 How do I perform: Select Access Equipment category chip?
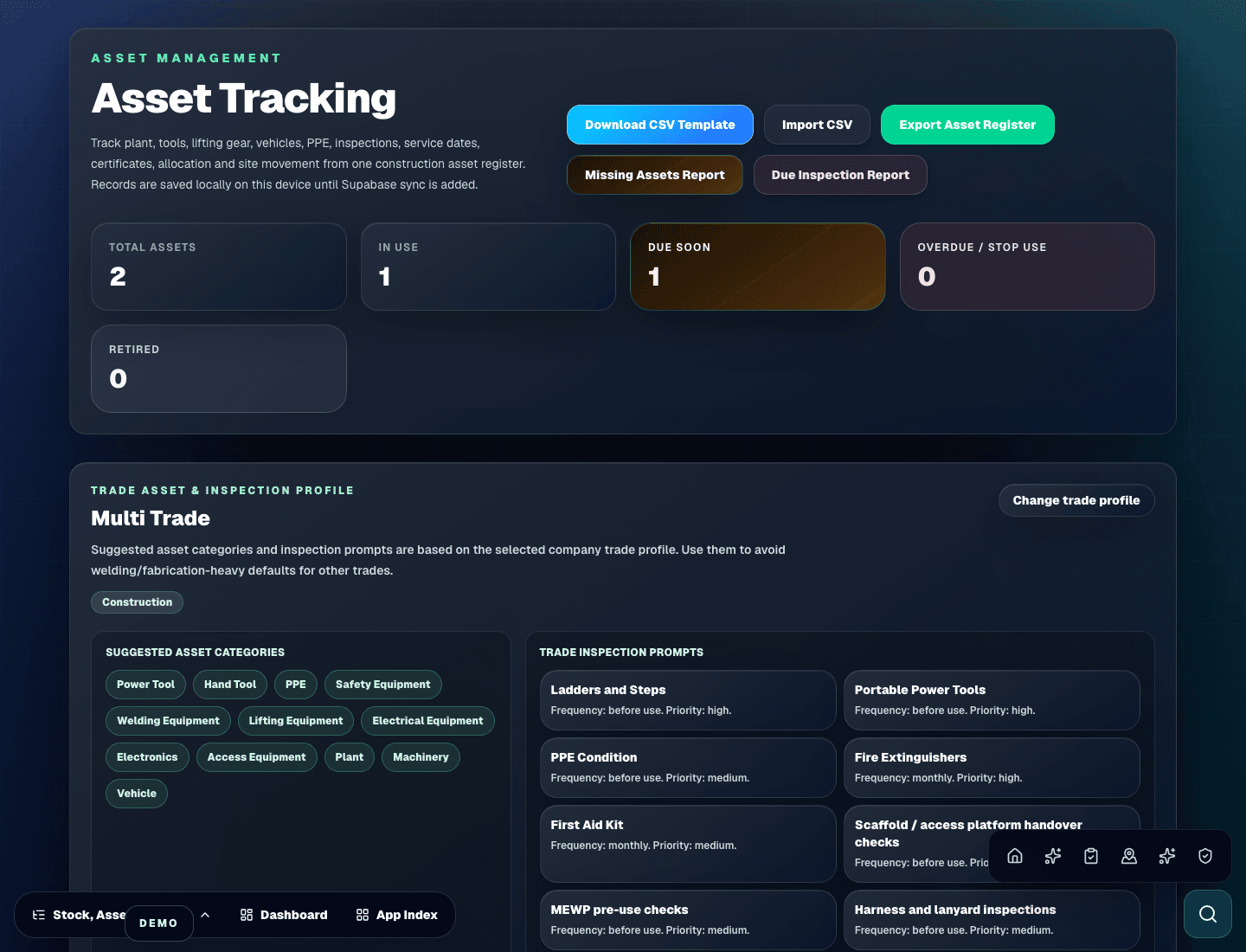tap(256, 757)
